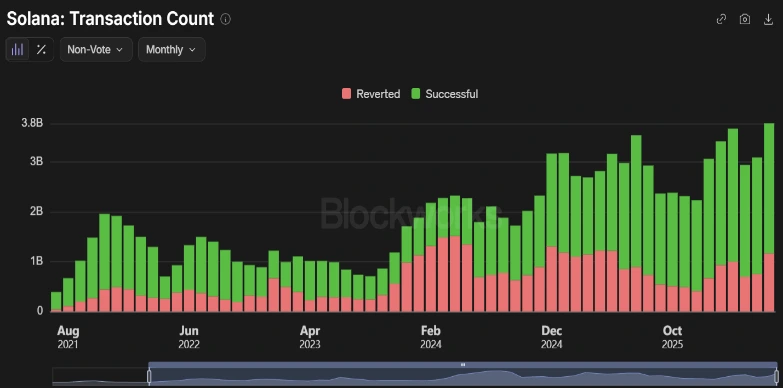Screen dimensions: 783x388
Task: Click the Solana: Transaction Count title
Action: tap(110, 19)
